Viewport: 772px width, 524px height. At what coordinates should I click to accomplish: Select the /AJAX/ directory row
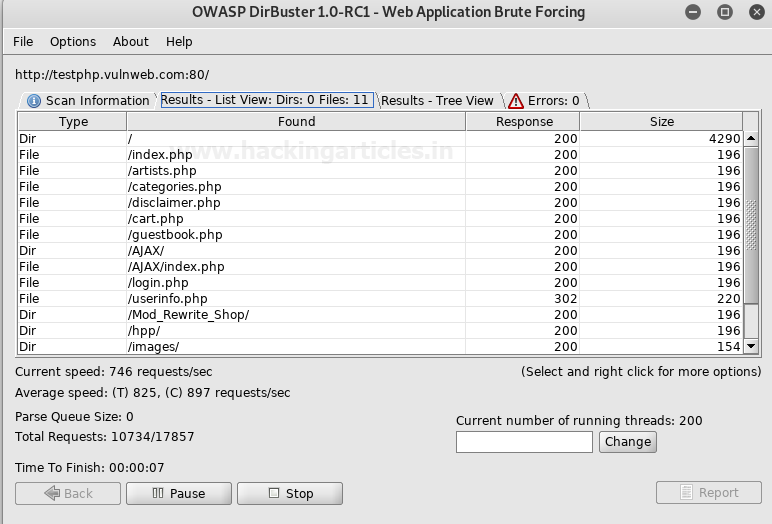tap(380, 251)
